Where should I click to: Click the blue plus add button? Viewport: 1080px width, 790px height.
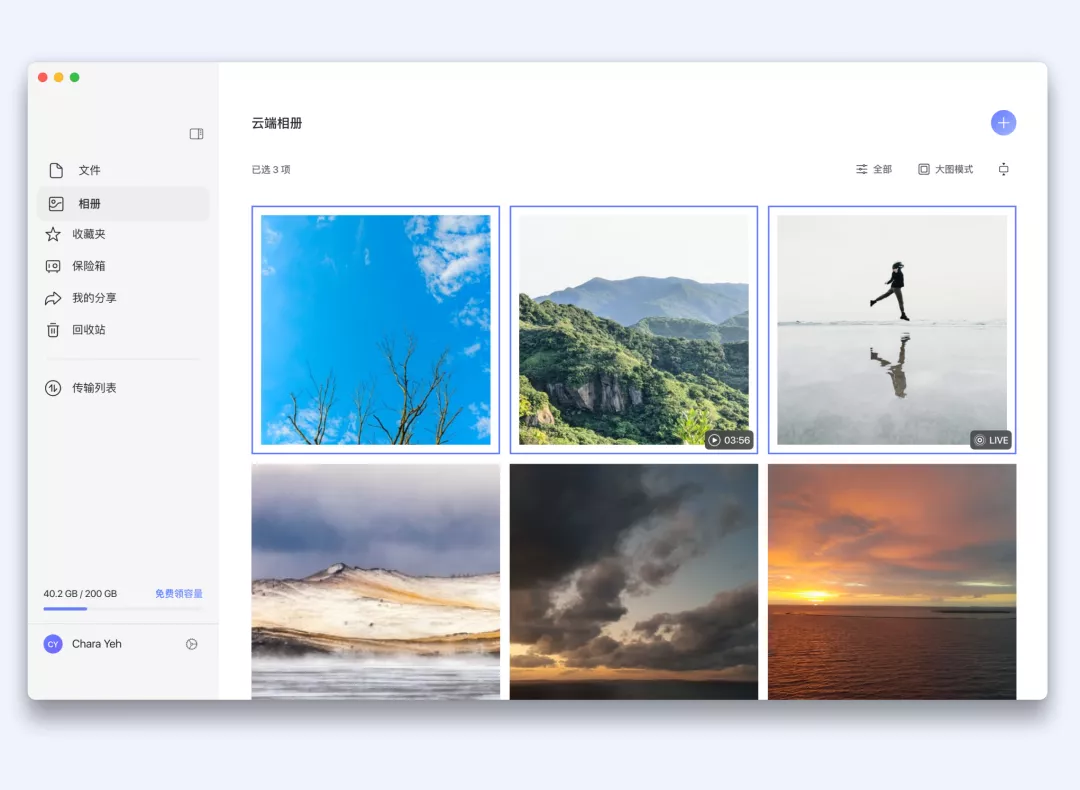1003,123
